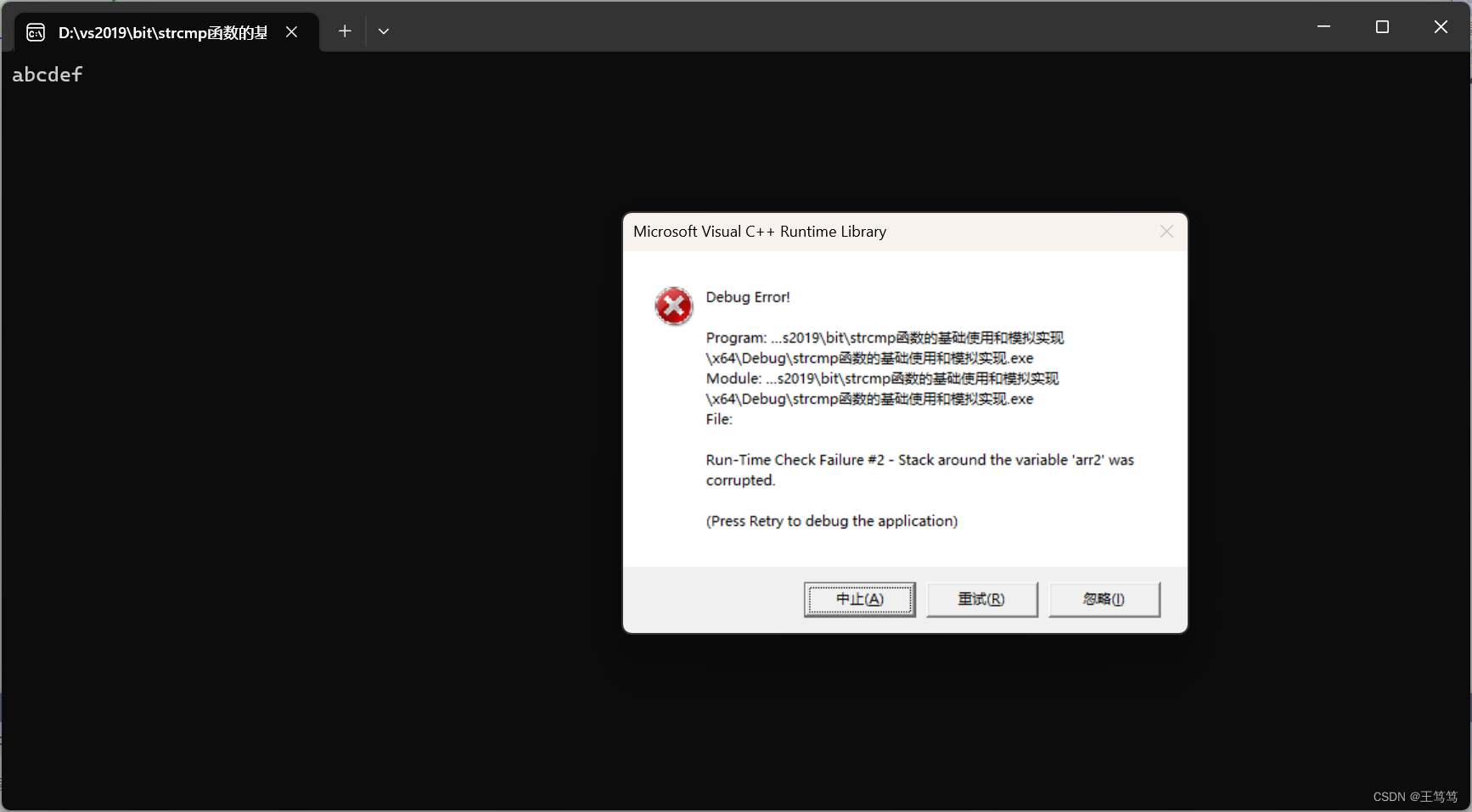Close the terminal window
The width and height of the screenshot is (1472, 812).
tap(1441, 27)
